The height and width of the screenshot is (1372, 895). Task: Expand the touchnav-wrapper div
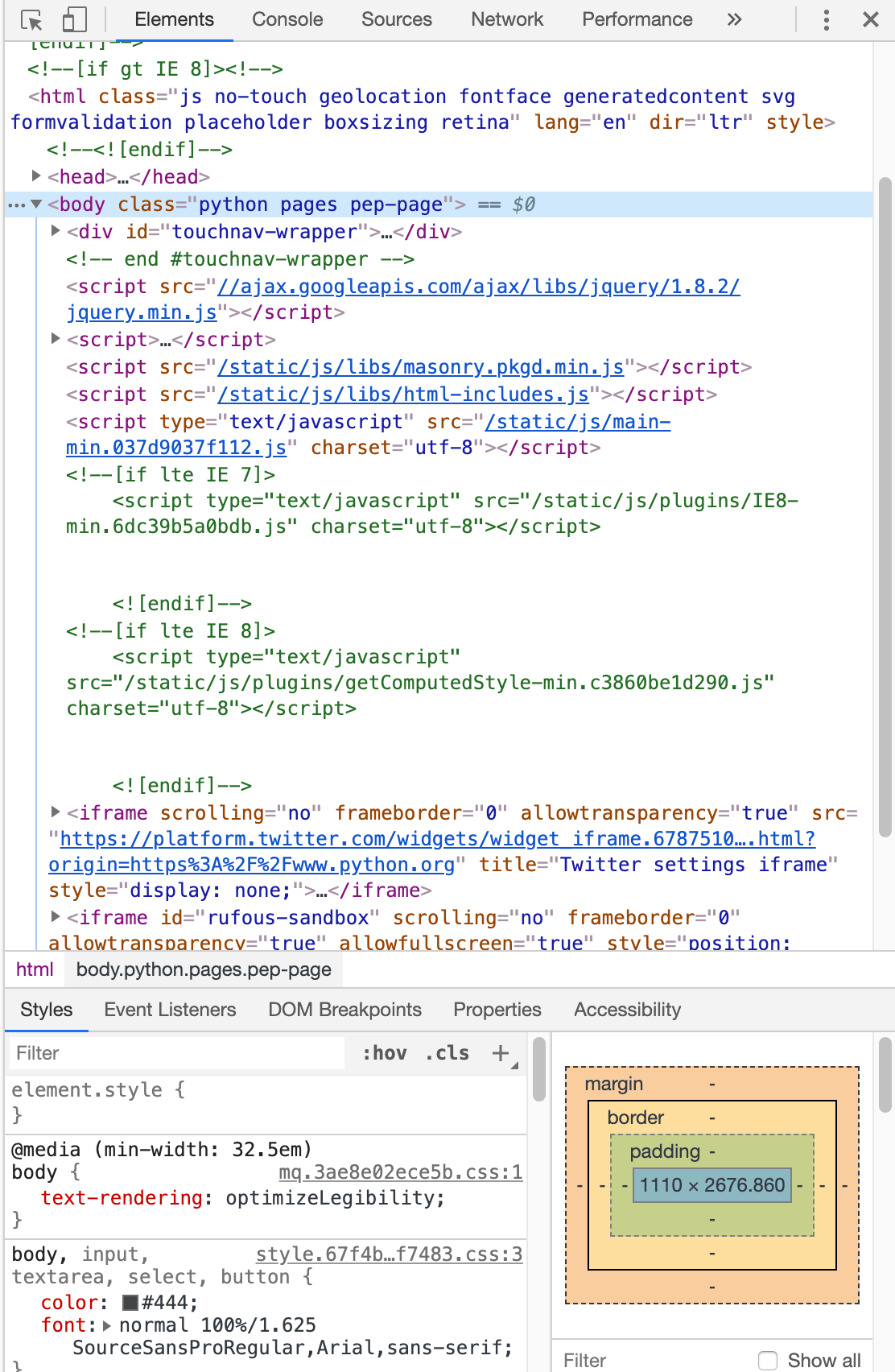coord(56,231)
